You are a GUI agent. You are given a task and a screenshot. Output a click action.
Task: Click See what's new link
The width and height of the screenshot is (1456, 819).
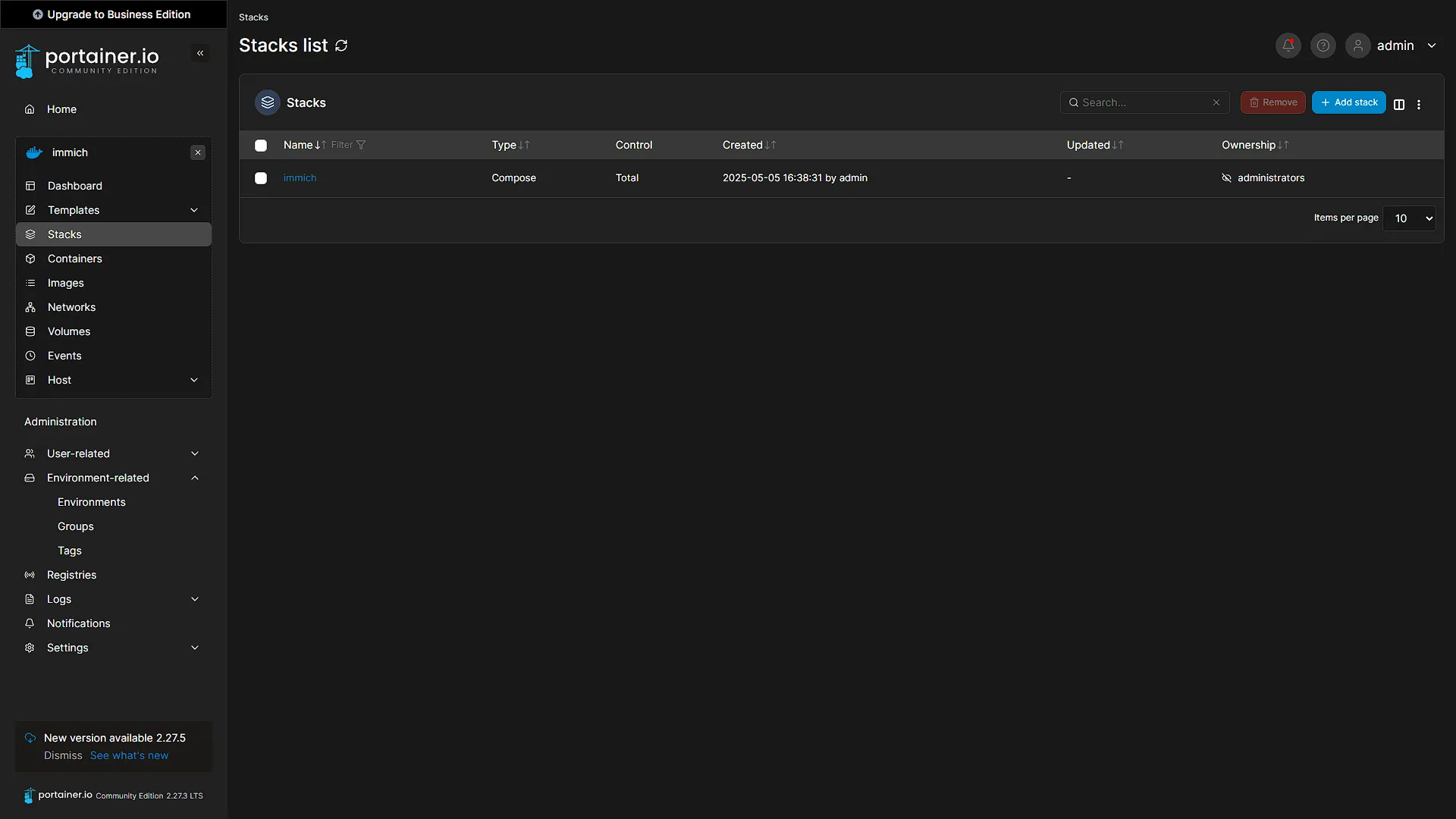point(129,755)
